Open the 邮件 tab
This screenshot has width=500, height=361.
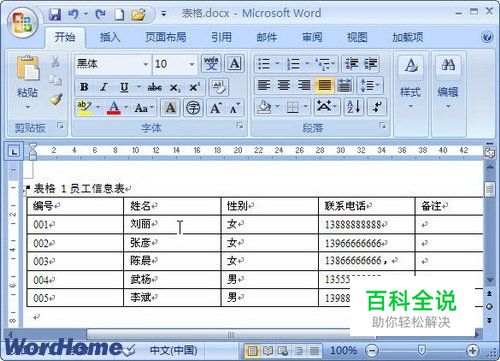(x=267, y=37)
